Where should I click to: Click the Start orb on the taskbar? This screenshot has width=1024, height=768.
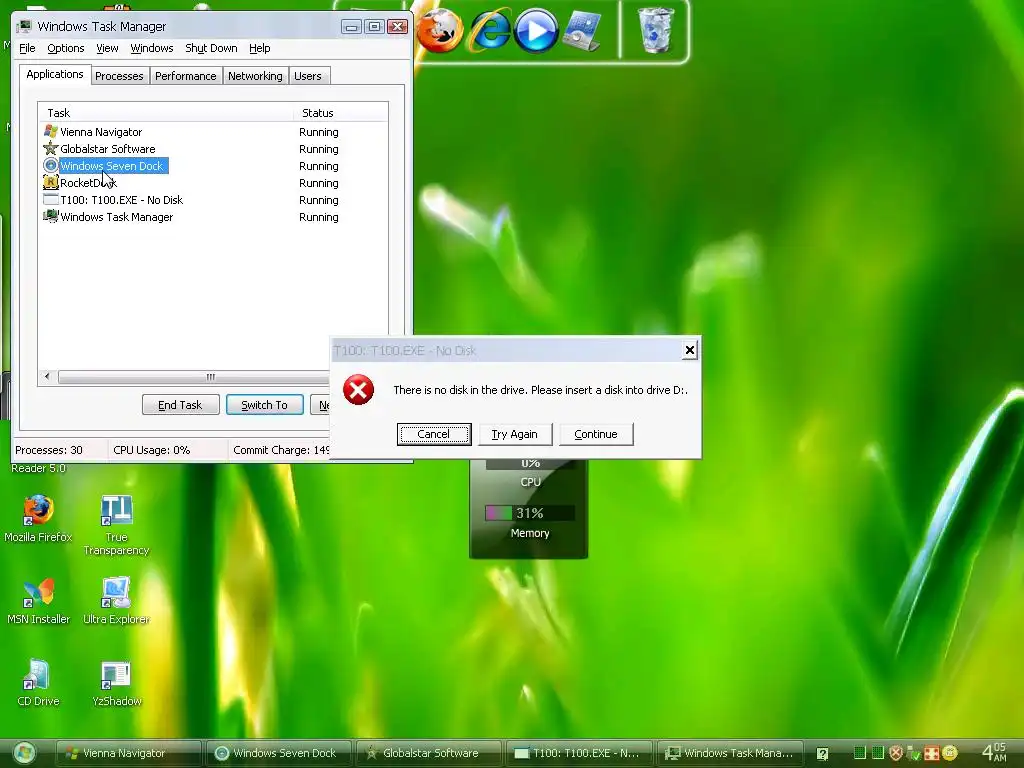pos(24,753)
